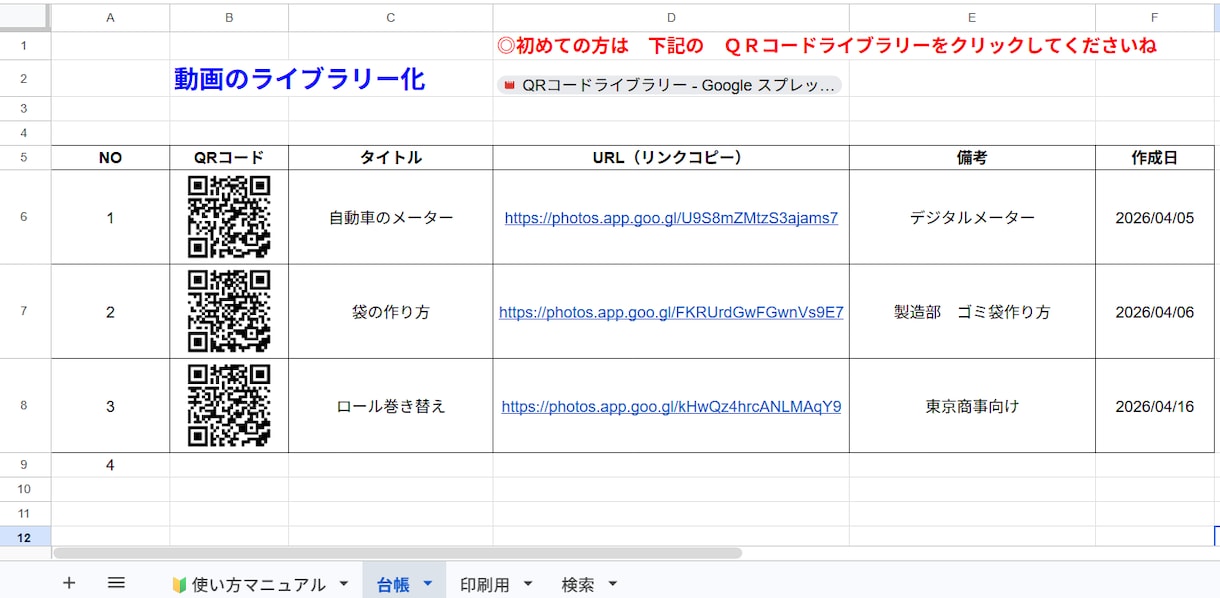Expand the 台帳 tab dropdown arrow
1220x598 pixels.
(x=428, y=583)
